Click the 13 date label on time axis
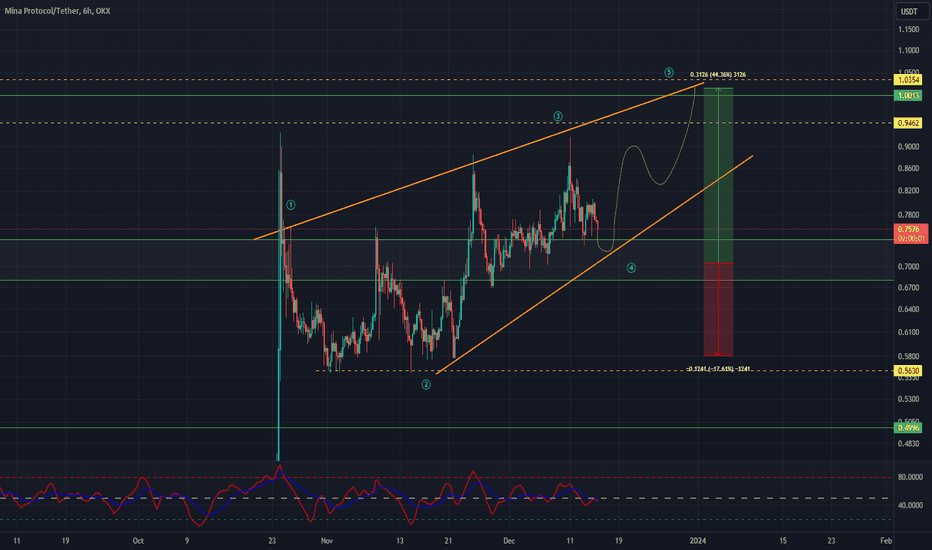 point(399,541)
